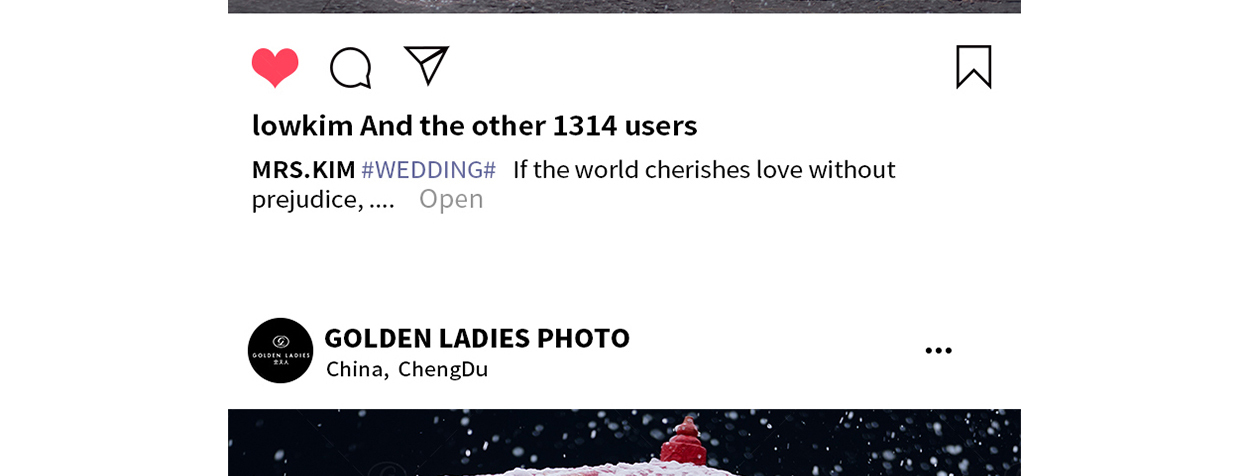
Task: Expand caption with the Open link
Action: (451, 198)
